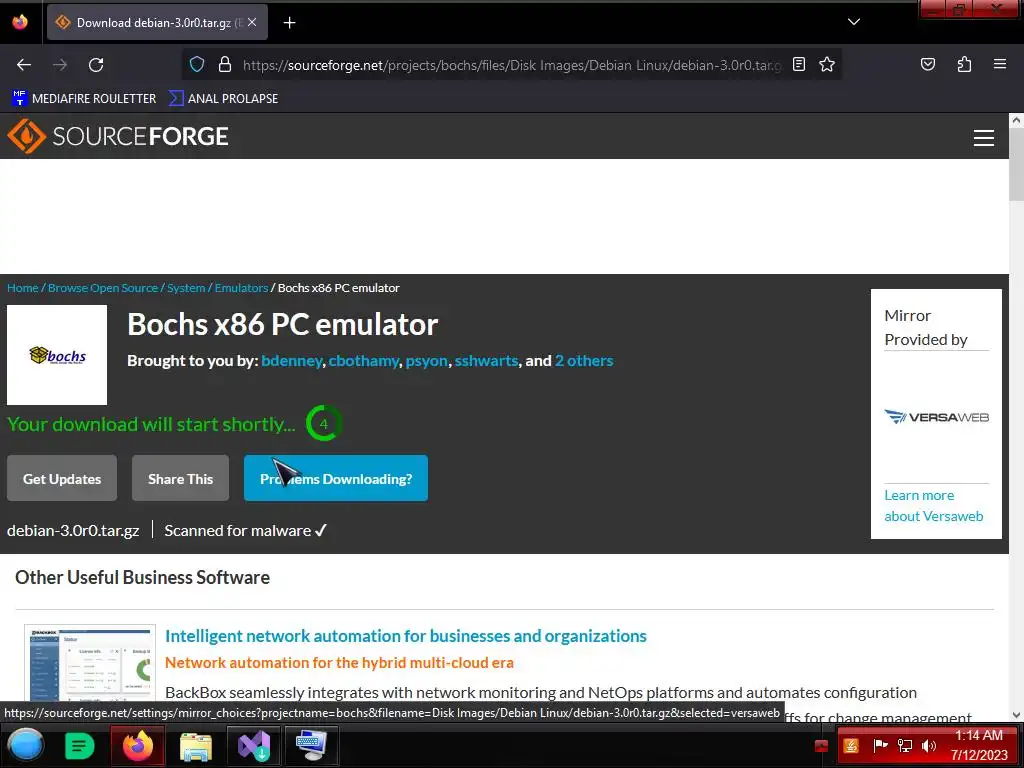Image resolution: width=1024 pixels, height=768 pixels.
Task: View cbothamy's profile link
Action: point(364,361)
